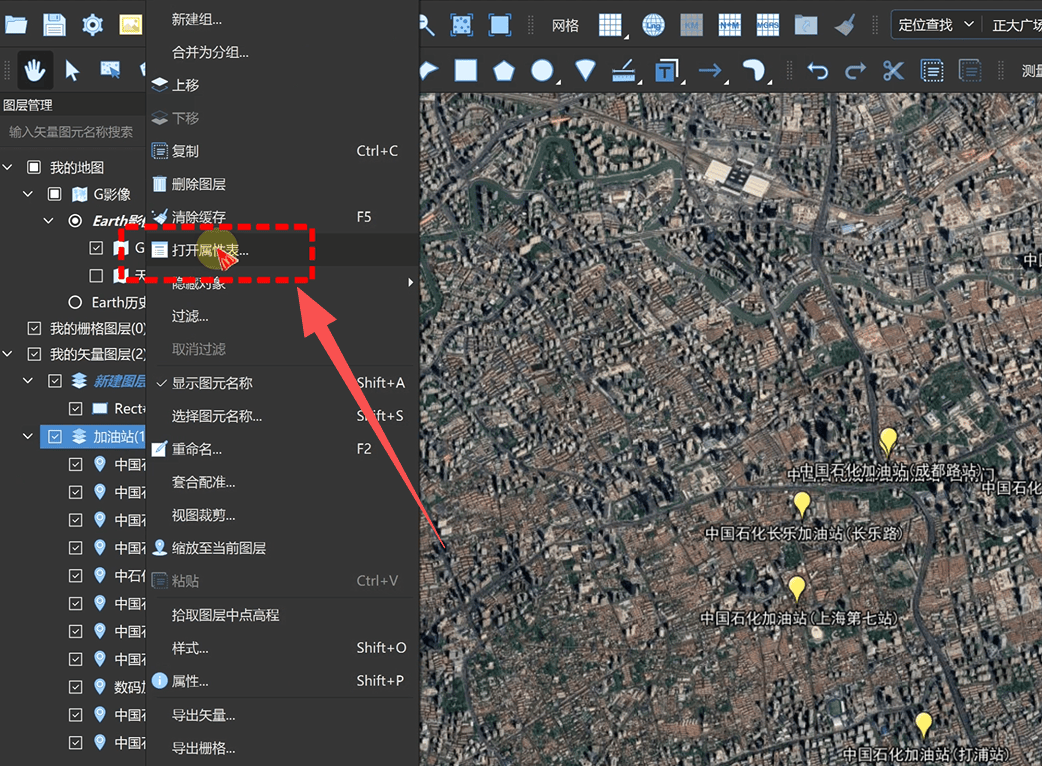The image size is (1042, 766).
Task: Choose 拾取图层中点高程 menu entry
Action: [x=282, y=615]
